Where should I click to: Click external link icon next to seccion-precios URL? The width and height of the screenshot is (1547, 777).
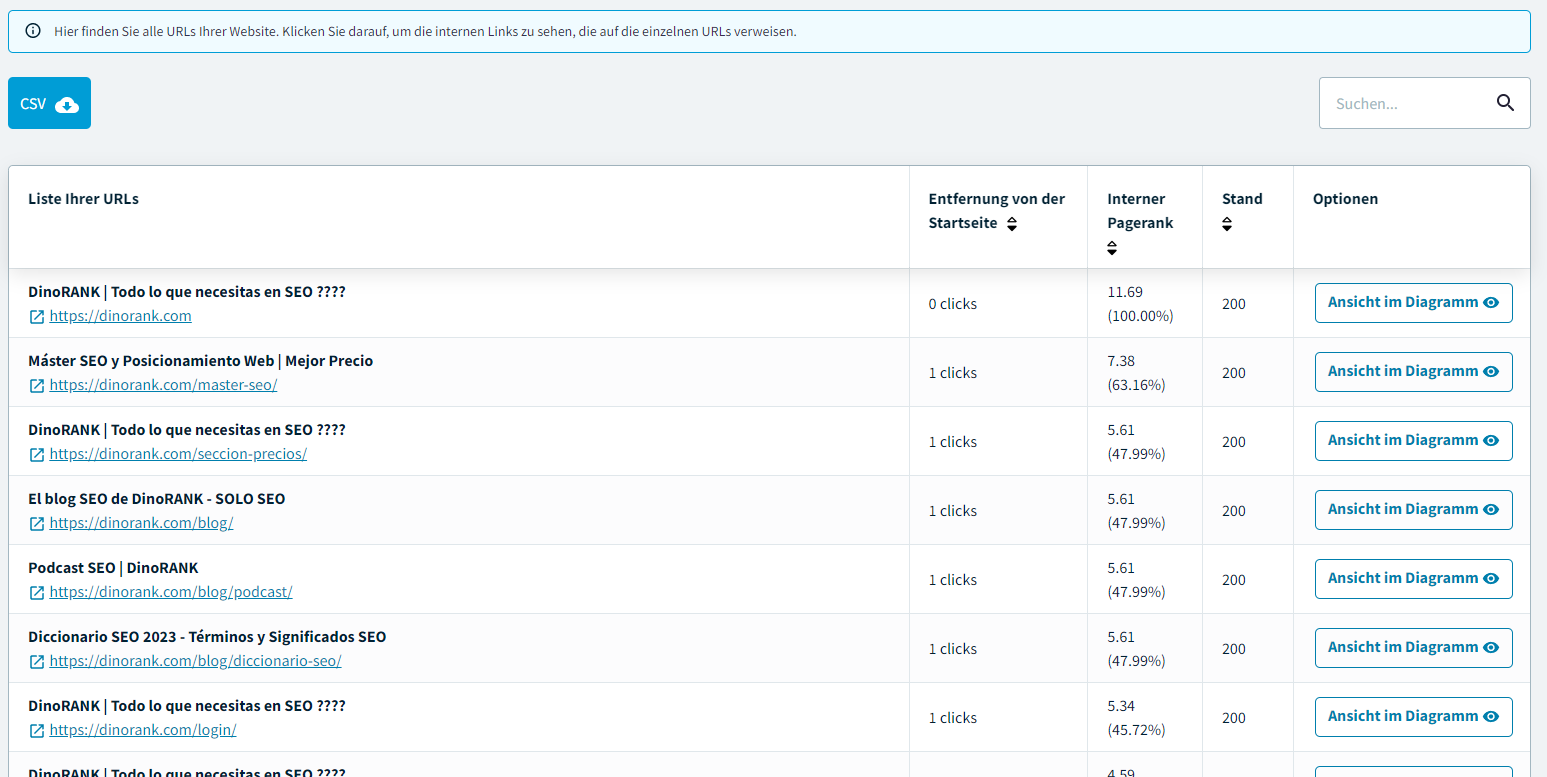click(37, 455)
